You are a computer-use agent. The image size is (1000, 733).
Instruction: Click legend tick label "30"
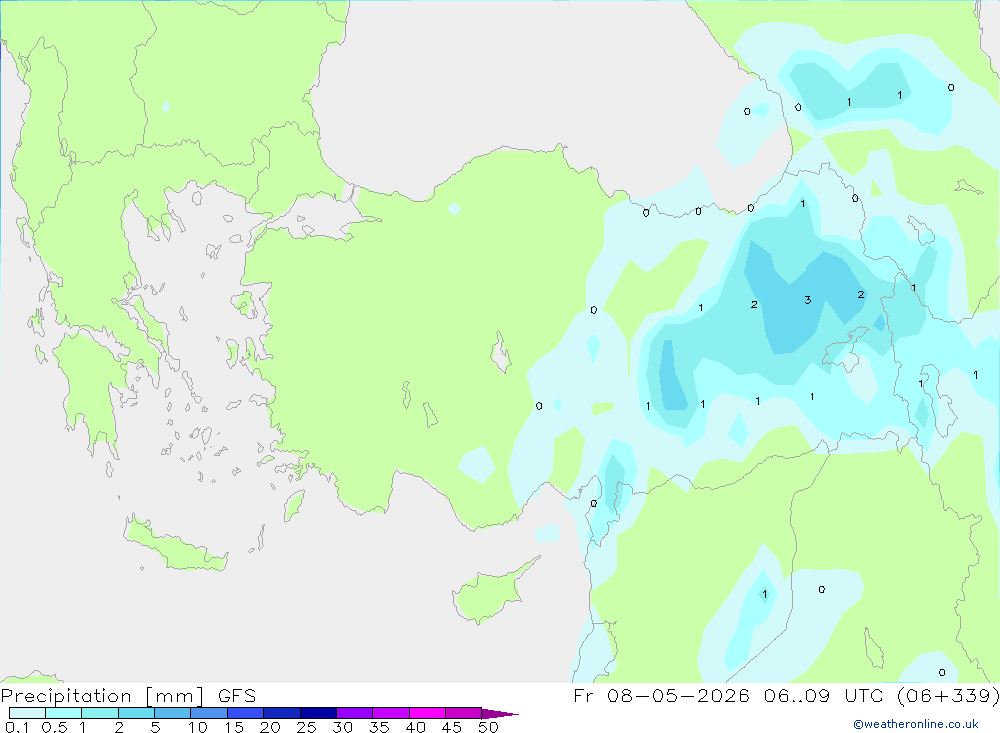click(342, 727)
